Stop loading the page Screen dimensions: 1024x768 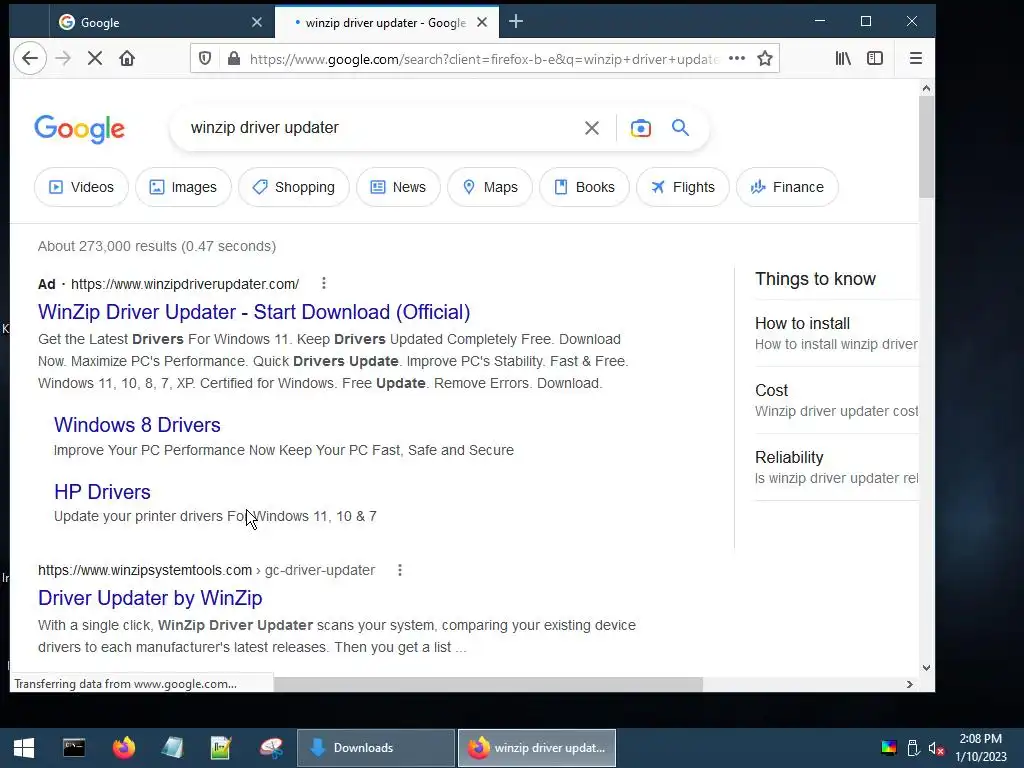(95, 58)
